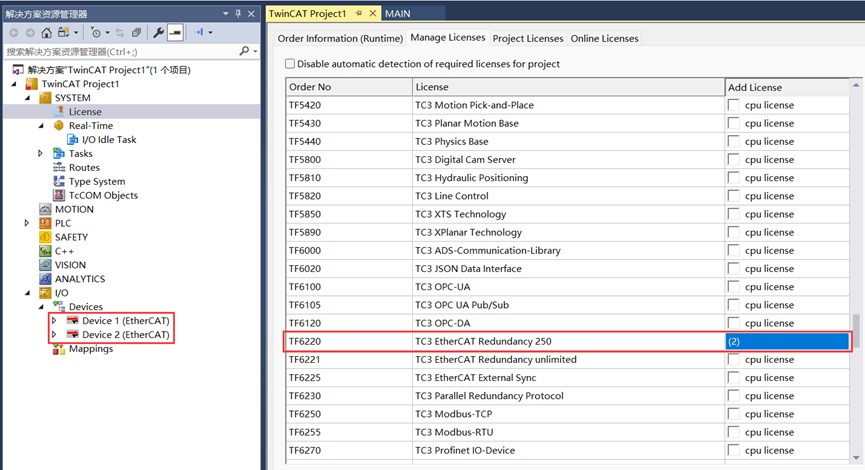Open the Solution Explorer window position dropdown

pyautogui.click(x=226, y=13)
